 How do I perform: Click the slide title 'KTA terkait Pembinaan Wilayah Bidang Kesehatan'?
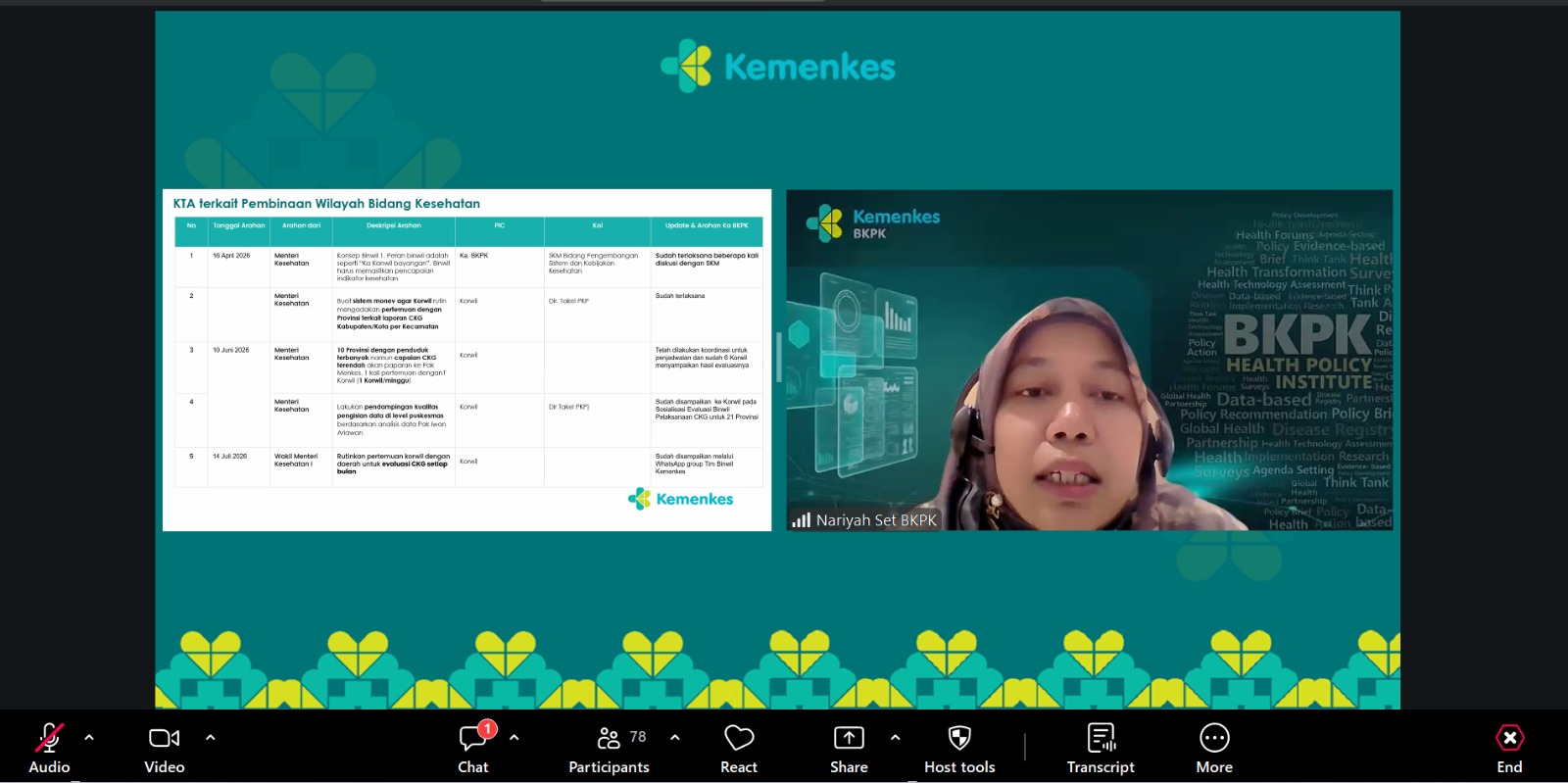326,204
